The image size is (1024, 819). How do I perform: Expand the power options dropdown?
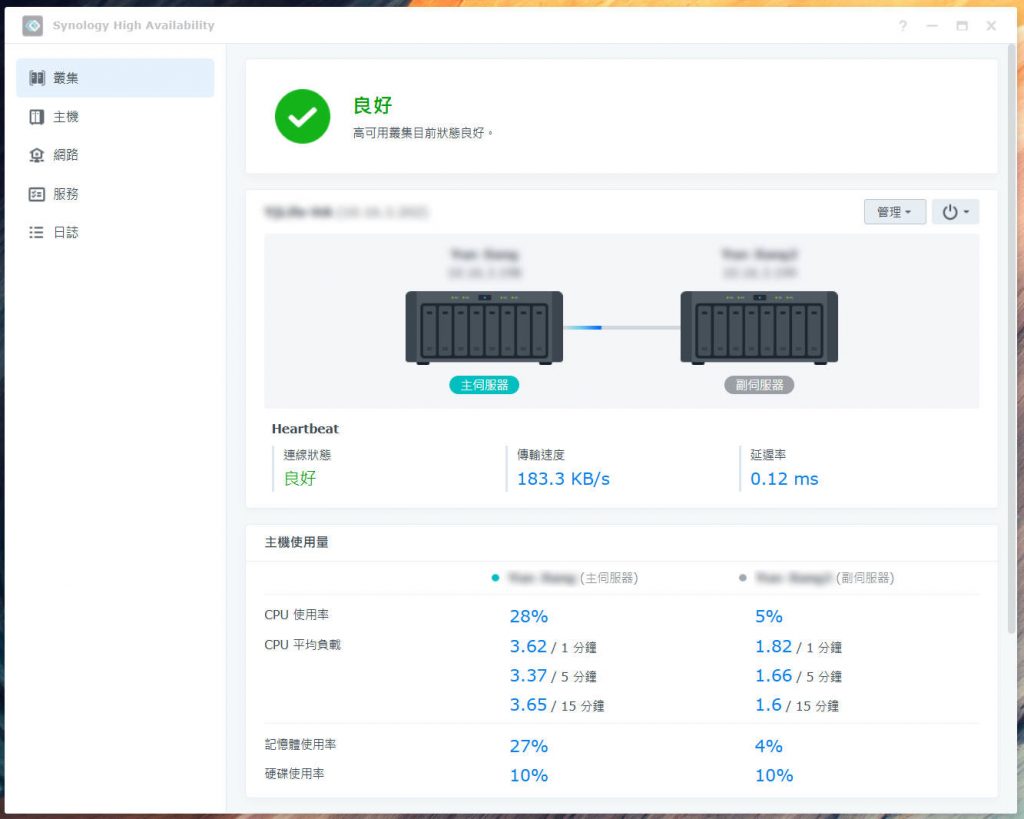(x=955, y=212)
